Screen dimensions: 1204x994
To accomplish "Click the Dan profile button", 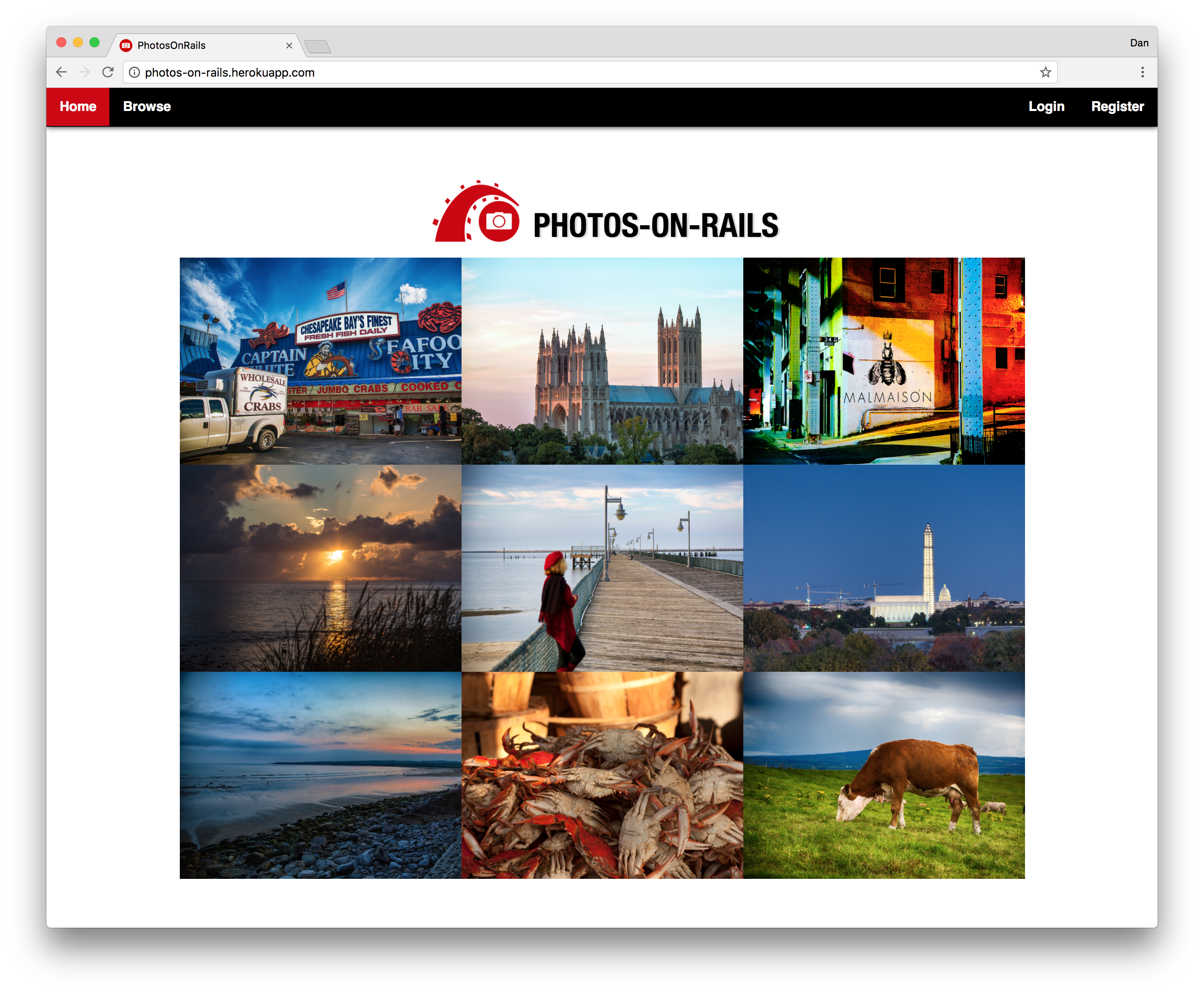I will click(1138, 43).
